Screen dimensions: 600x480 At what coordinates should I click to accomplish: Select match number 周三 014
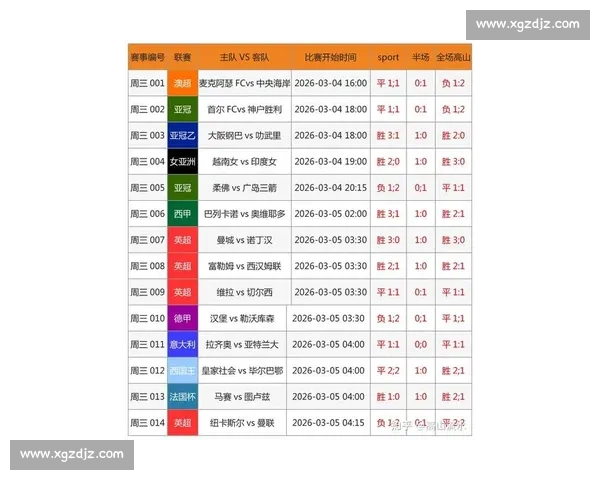pos(147,423)
